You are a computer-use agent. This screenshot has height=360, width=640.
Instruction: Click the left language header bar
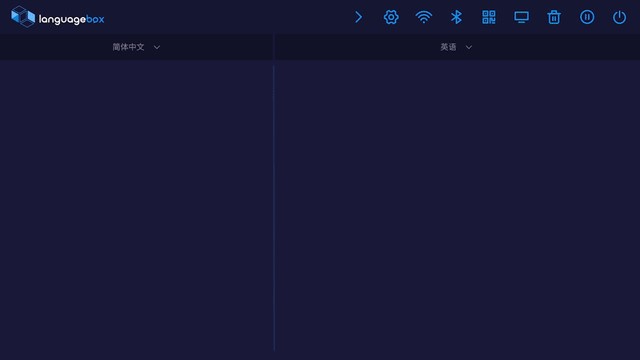coord(136,47)
